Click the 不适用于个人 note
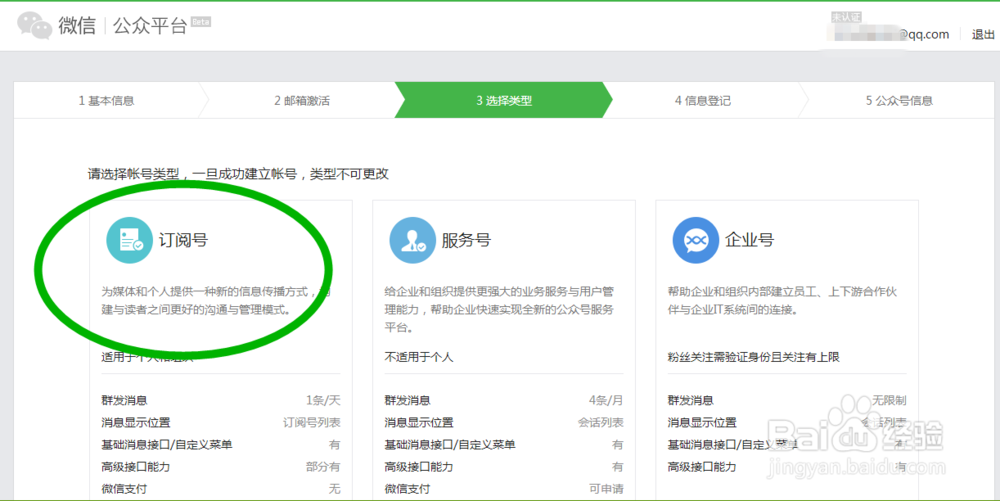 click(419, 357)
